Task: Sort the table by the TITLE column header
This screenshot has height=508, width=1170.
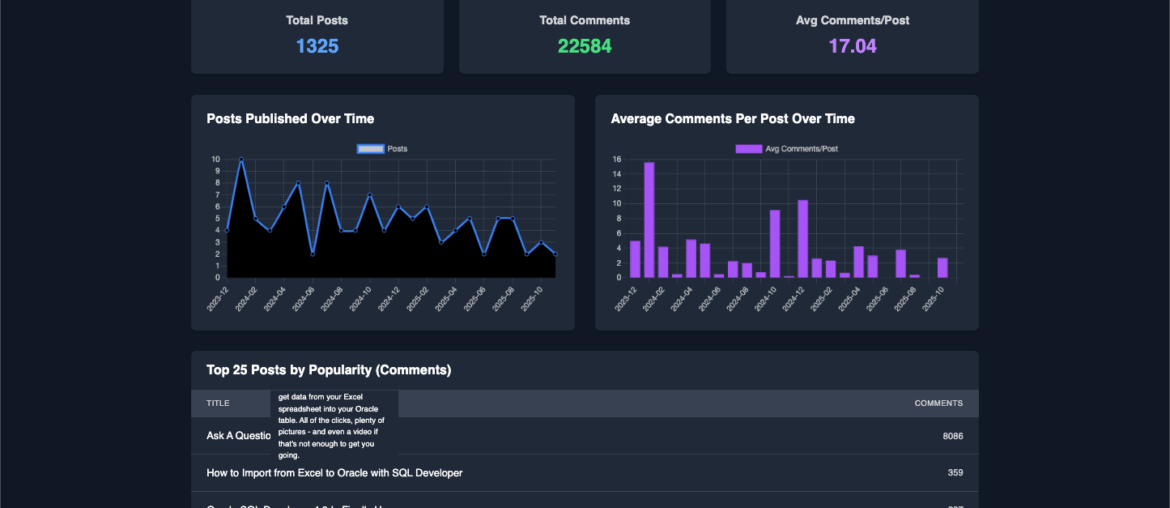Action: point(218,403)
